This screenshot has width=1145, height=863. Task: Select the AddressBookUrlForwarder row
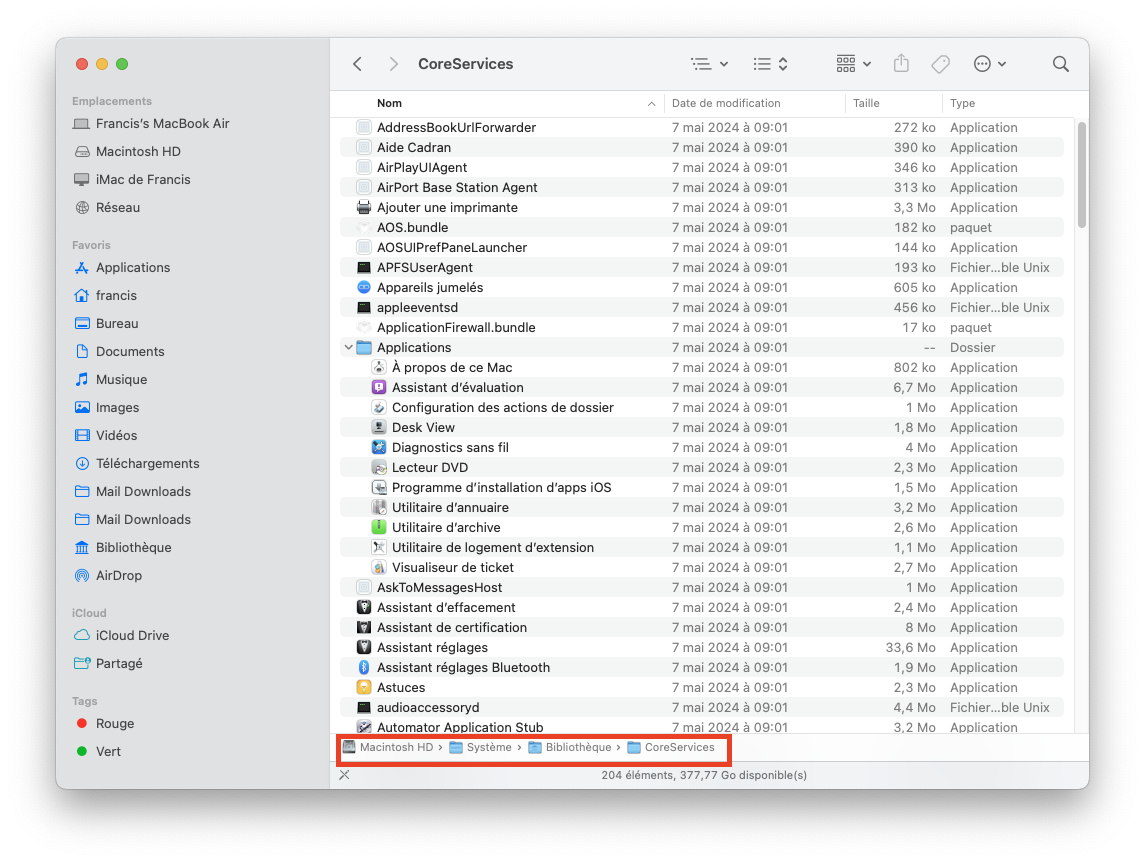pos(702,128)
